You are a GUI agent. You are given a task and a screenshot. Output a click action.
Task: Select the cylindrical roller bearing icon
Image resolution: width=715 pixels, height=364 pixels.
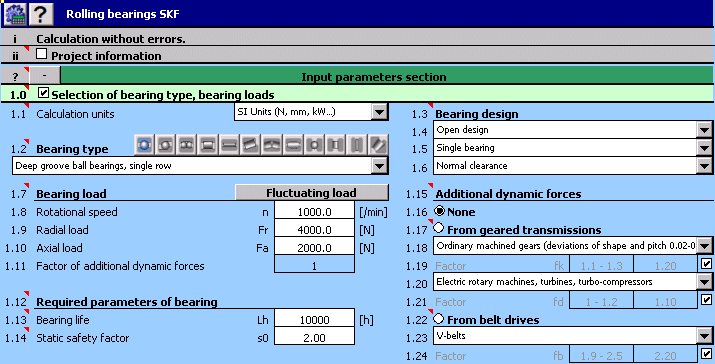(x=207, y=146)
